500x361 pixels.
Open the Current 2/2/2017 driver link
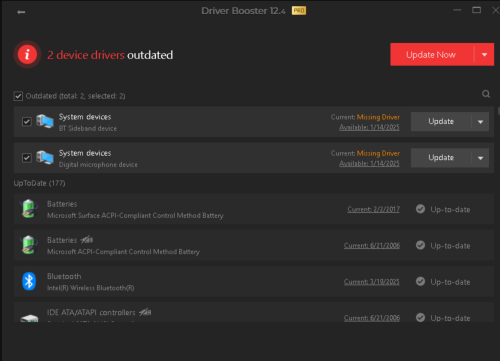[x=373, y=209]
